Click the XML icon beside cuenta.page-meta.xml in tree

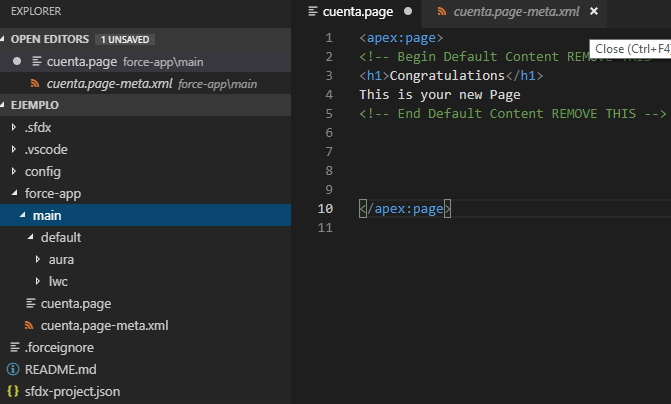30,326
